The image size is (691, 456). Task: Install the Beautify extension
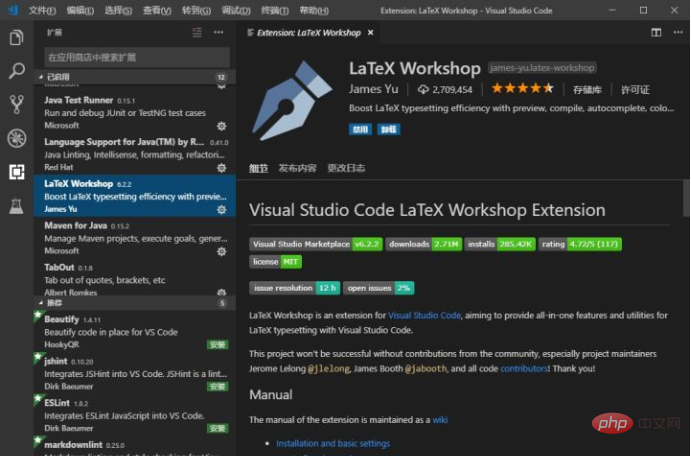pyautogui.click(x=217, y=344)
